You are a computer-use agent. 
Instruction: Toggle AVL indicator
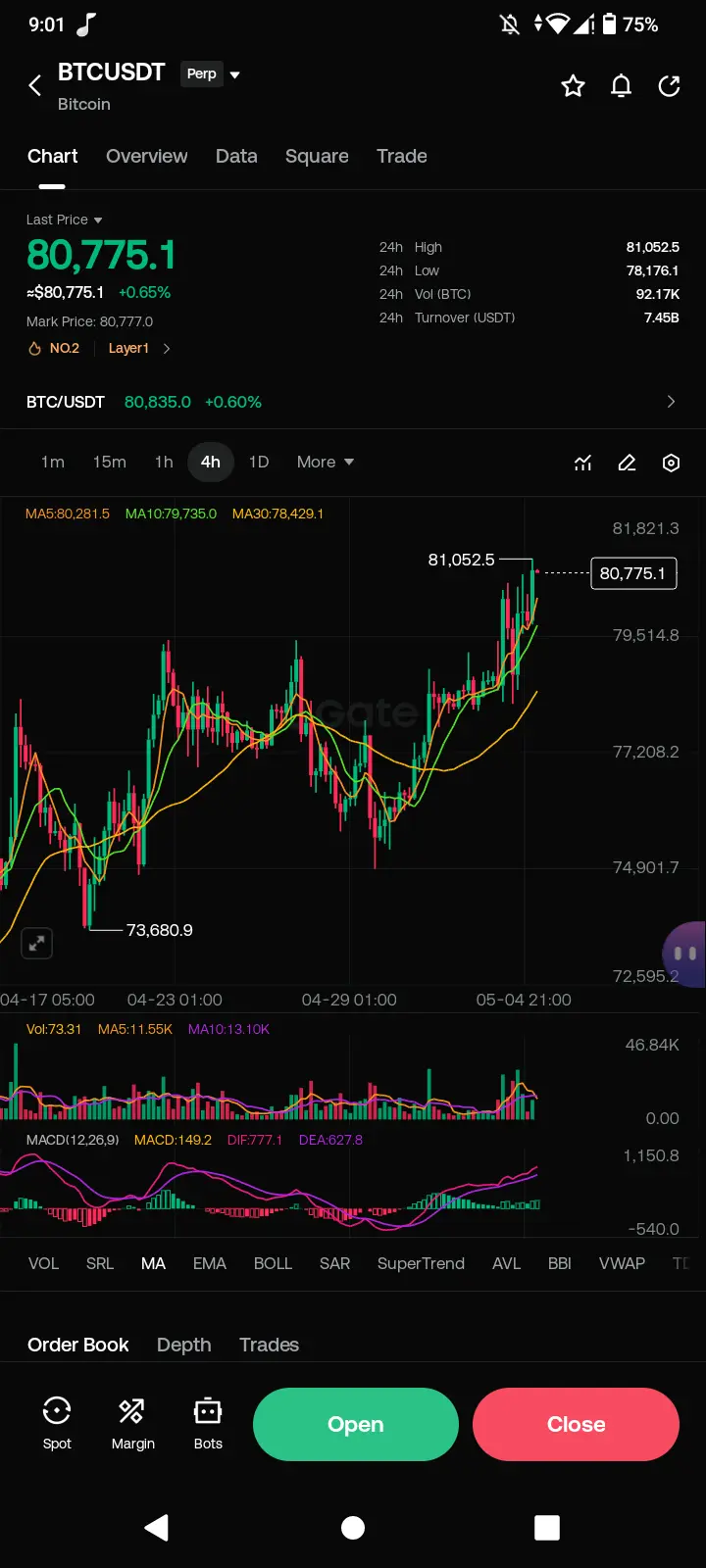pos(506,1263)
